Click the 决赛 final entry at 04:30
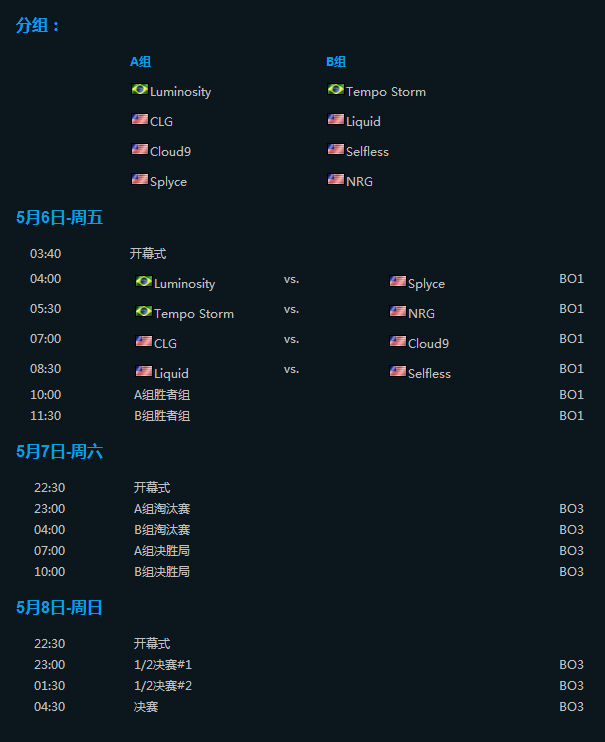The height and width of the screenshot is (742, 605). click(x=146, y=707)
